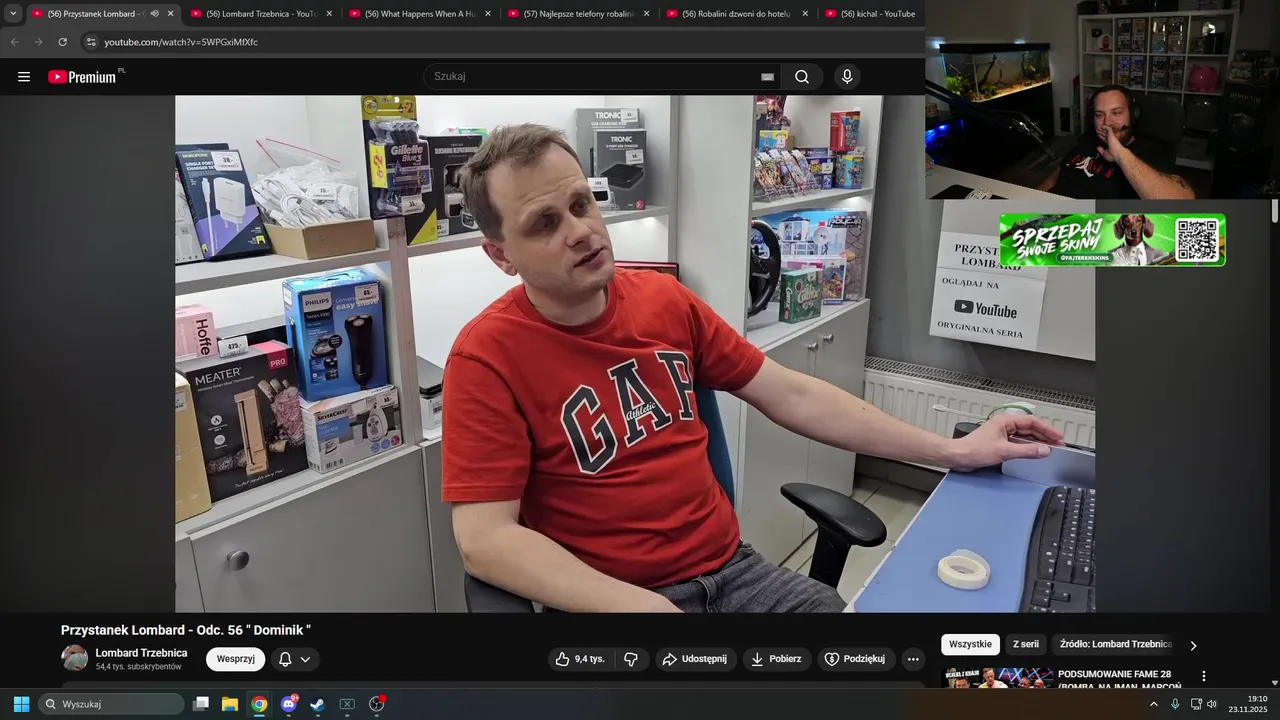Viewport: 1280px width, 720px height.
Task: Click the magnifier search button
Action: coord(802,77)
